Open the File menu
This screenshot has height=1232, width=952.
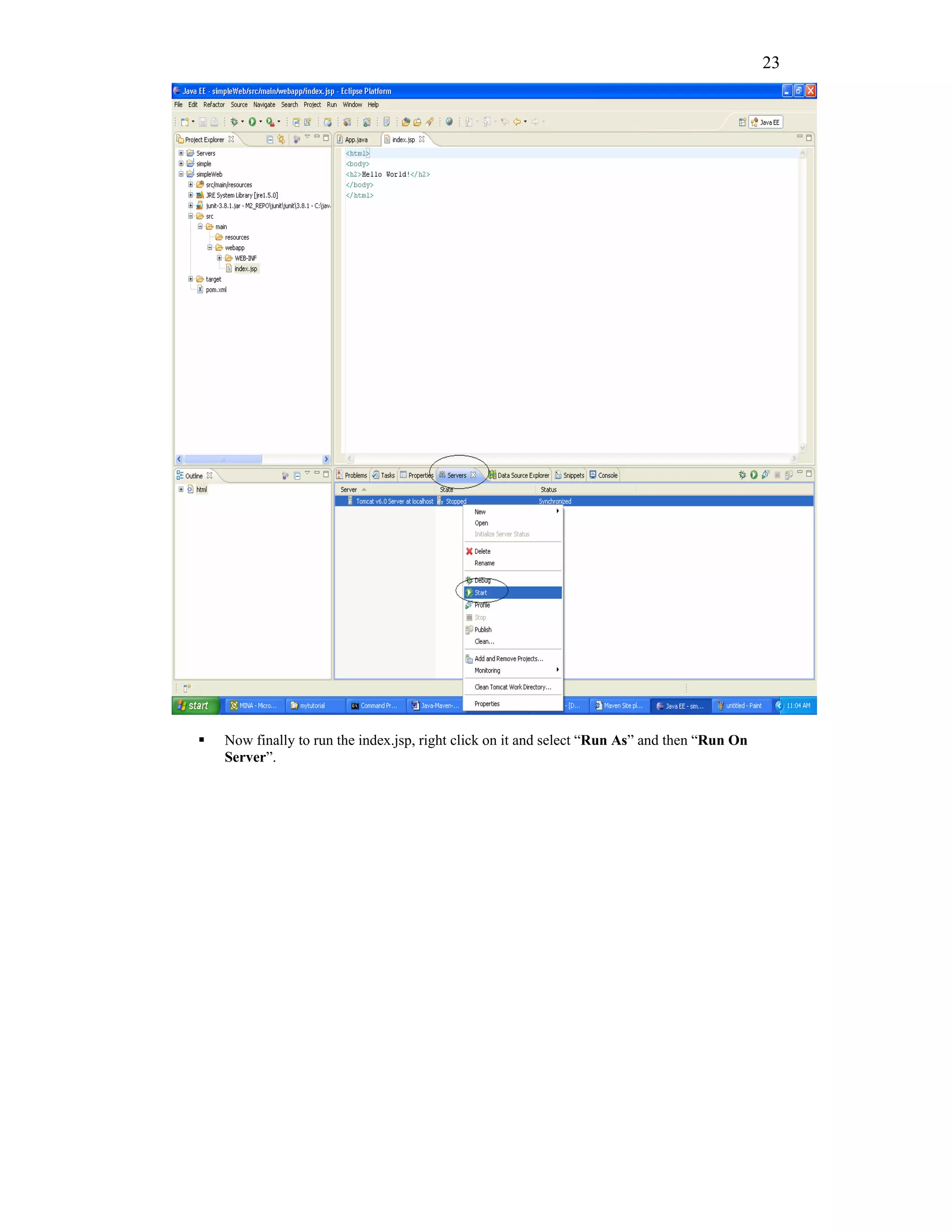tap(178, 105)
